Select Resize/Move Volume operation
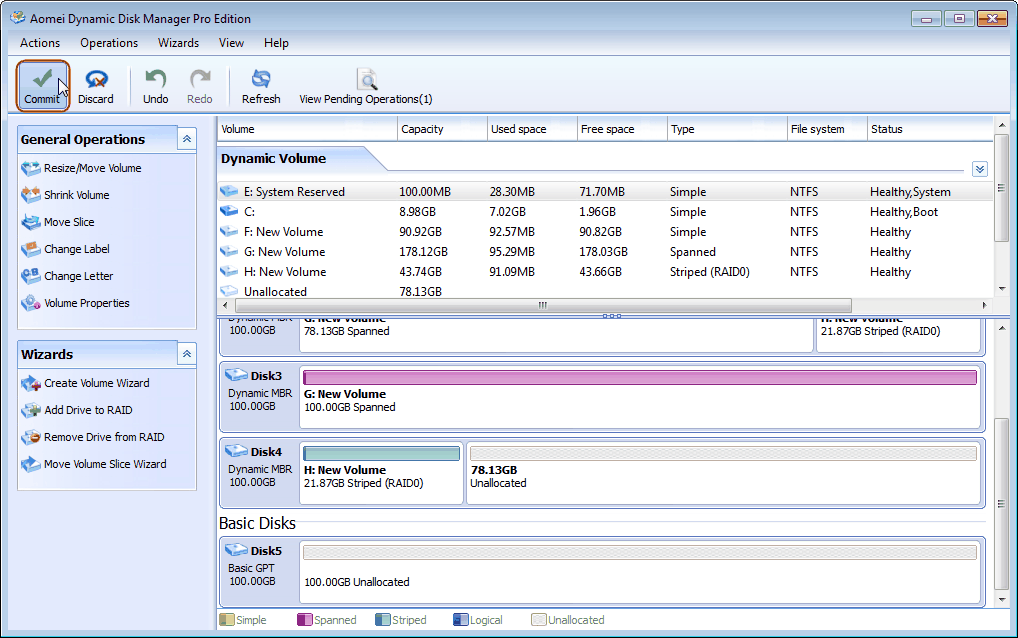 coord(92,168)
